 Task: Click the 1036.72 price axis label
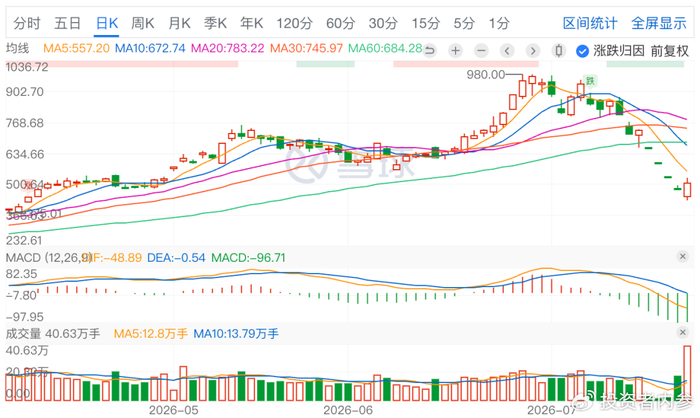pos(27,67)
